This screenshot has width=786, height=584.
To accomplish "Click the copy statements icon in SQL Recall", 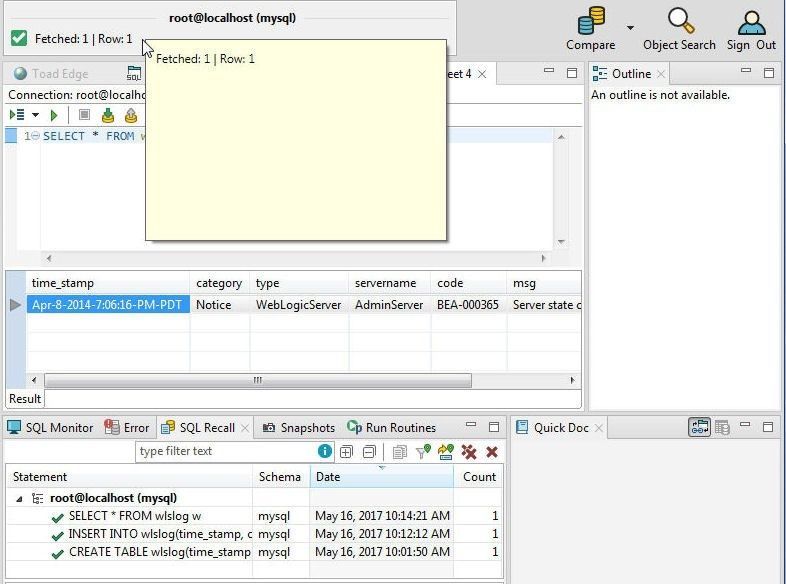I will tap(400, 452).
